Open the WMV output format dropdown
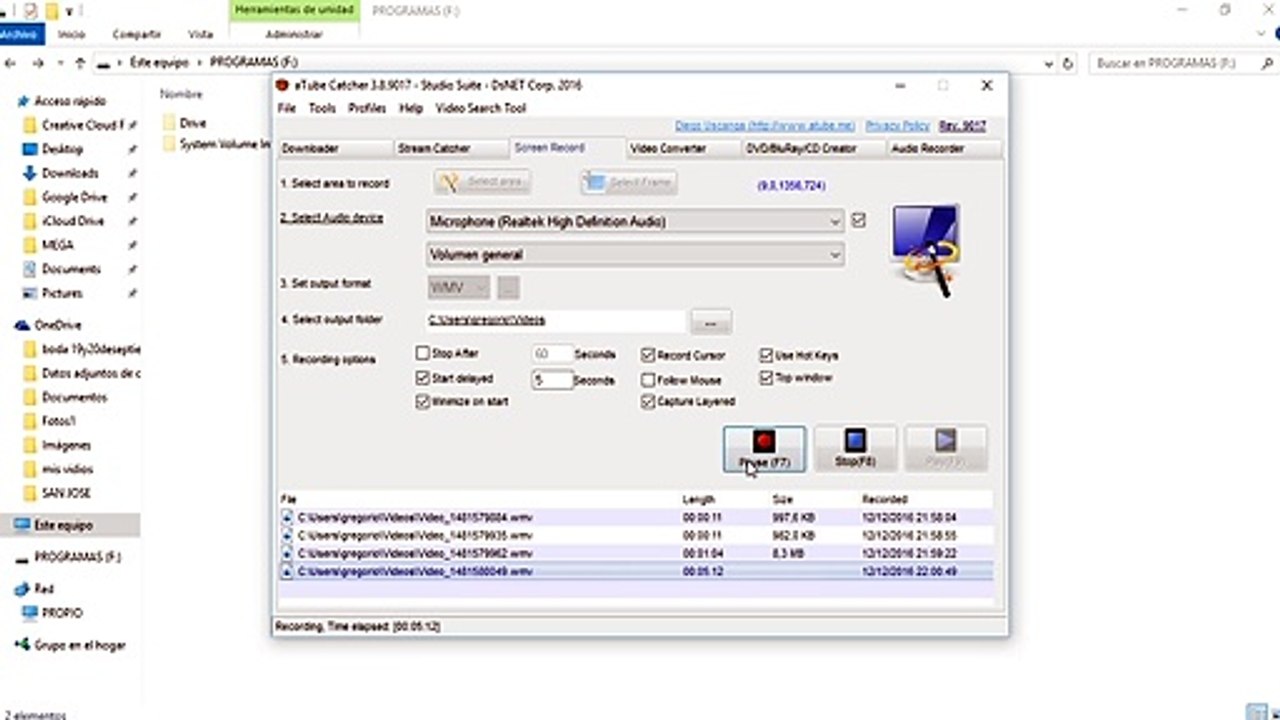Image resolution: width=1280 pixels, height=720 pixels. [458, 288]
